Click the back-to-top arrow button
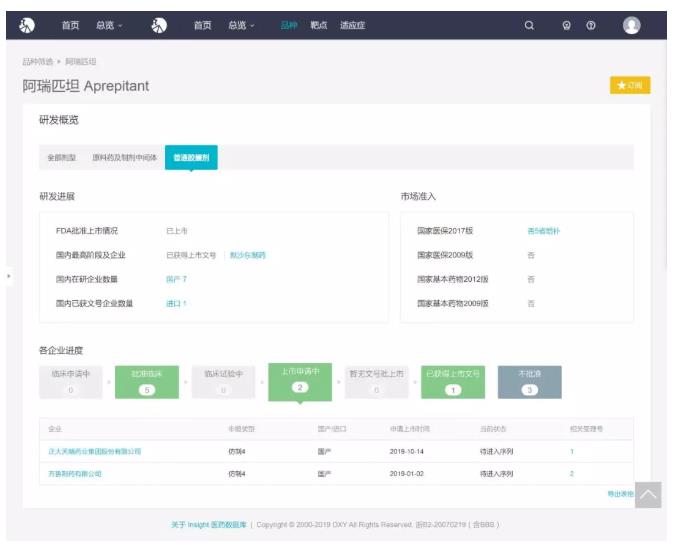The height and width of the screenshot is (555, 674). coord(648,494)
